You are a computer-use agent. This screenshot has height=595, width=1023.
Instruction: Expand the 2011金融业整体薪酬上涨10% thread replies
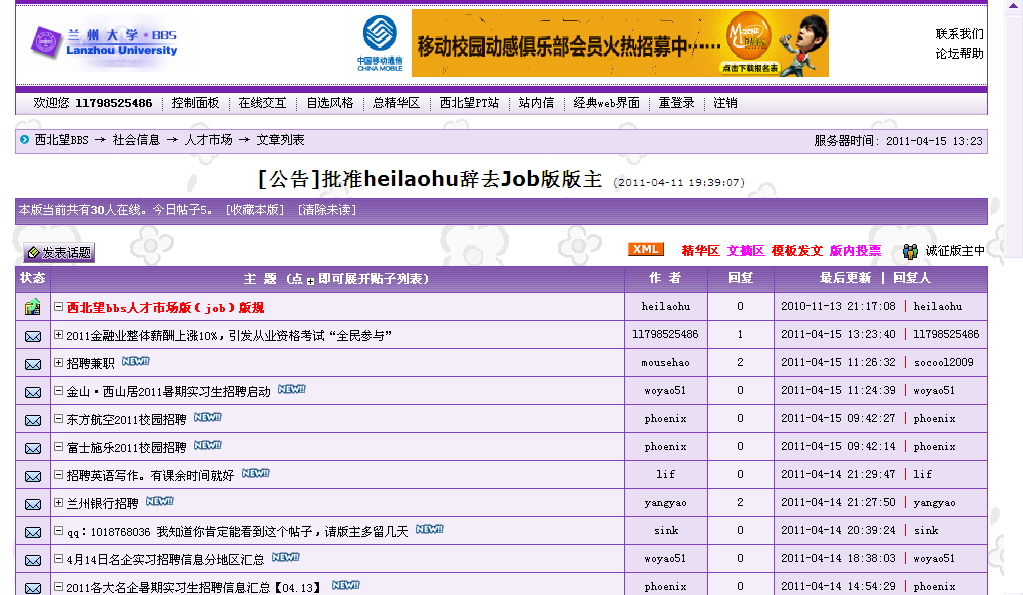coord(59,336)
